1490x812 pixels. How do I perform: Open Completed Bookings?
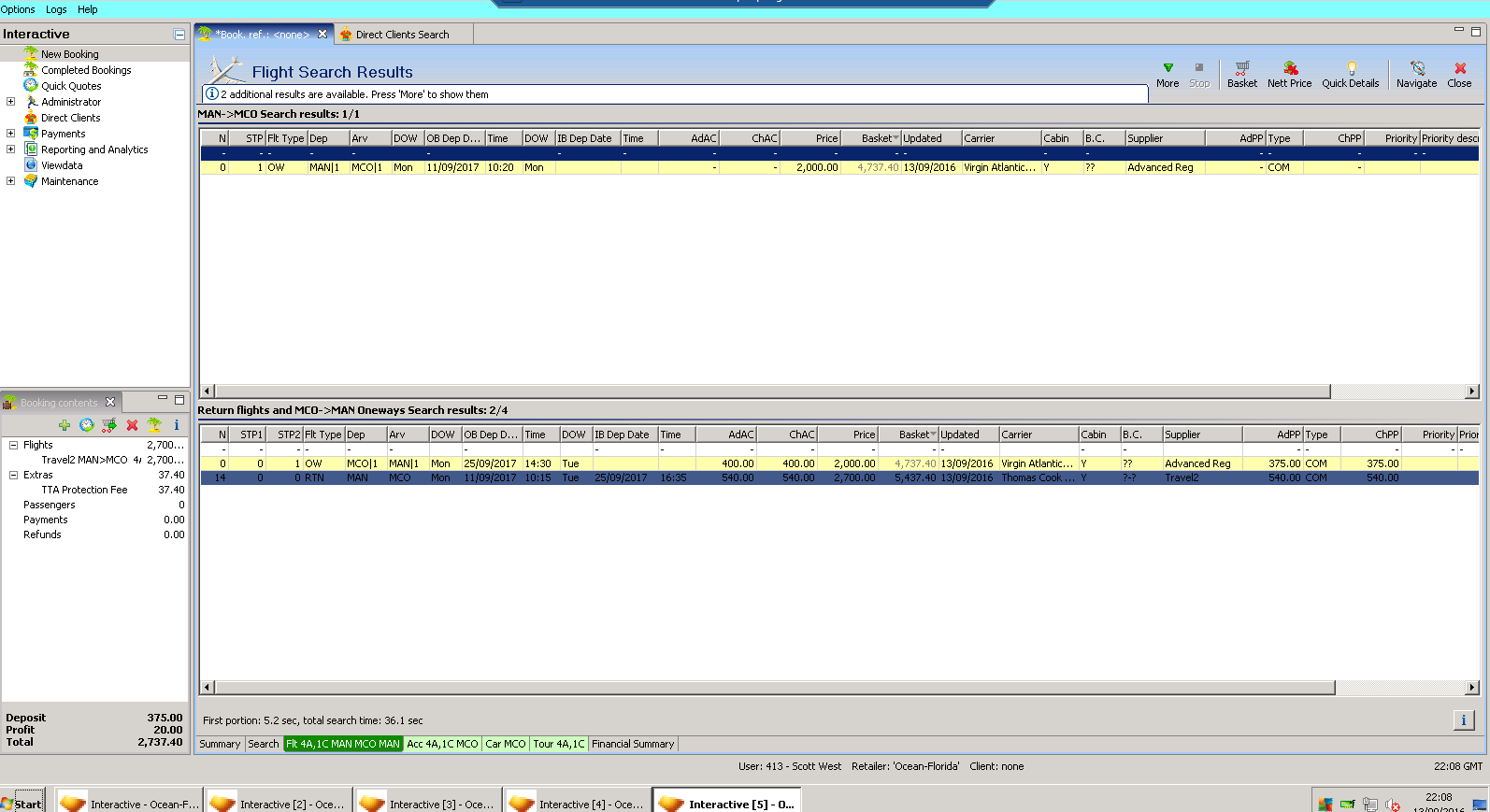pos(86,70)
